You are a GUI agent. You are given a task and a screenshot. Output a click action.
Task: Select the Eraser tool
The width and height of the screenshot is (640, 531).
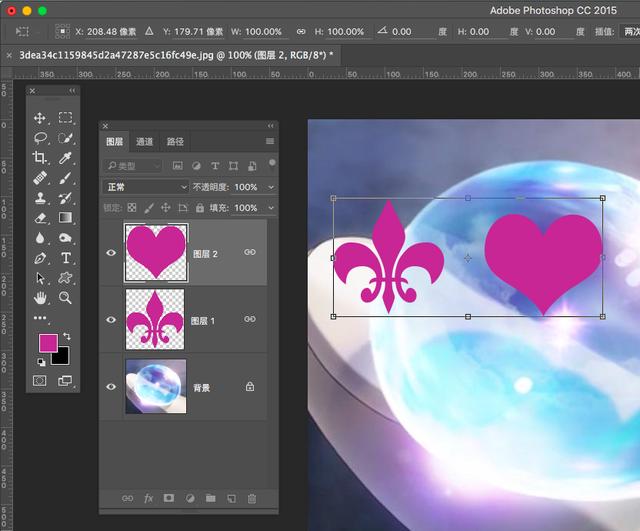40,218
